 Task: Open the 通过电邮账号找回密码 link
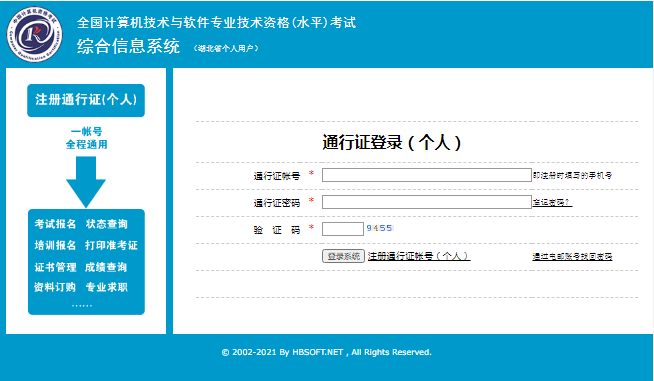pyautogui.click(x=572, y=257)
